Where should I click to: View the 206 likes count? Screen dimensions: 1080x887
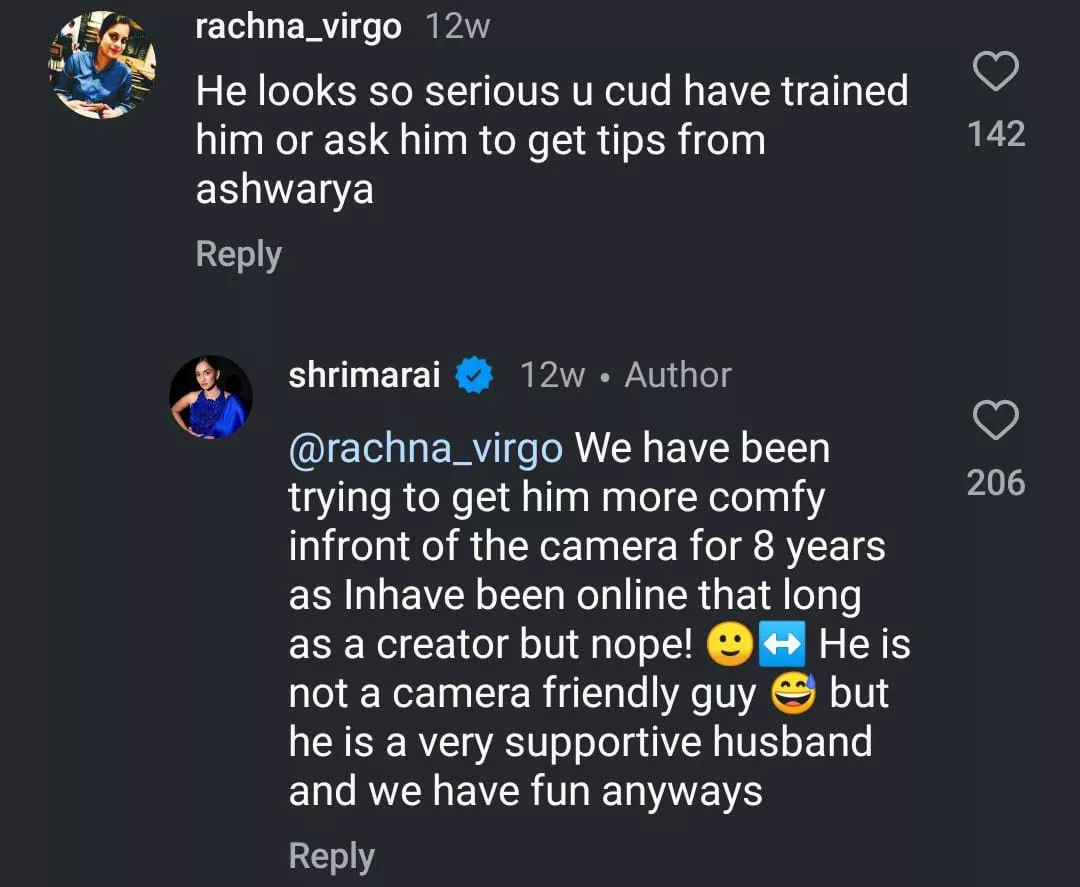996,483
